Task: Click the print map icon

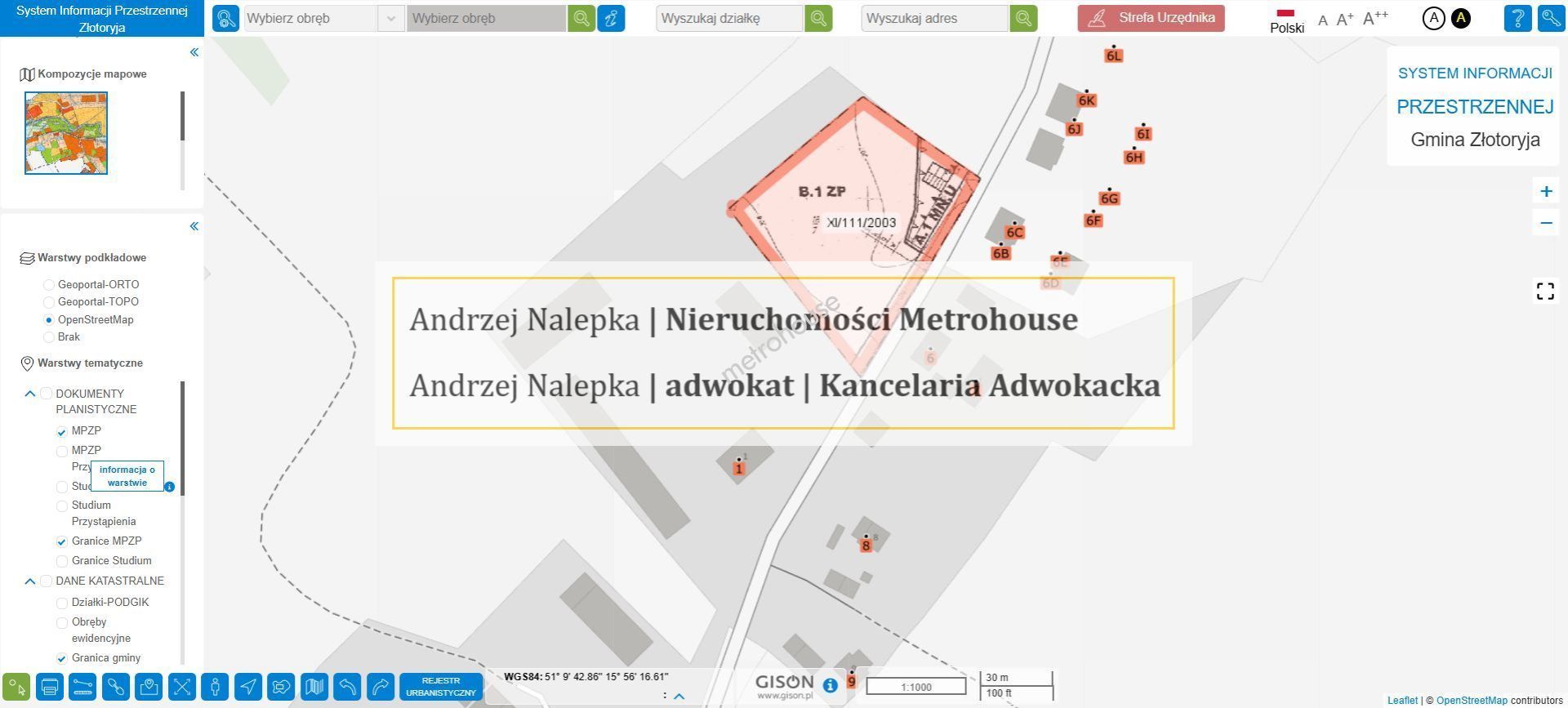Action: coord(50,687)
